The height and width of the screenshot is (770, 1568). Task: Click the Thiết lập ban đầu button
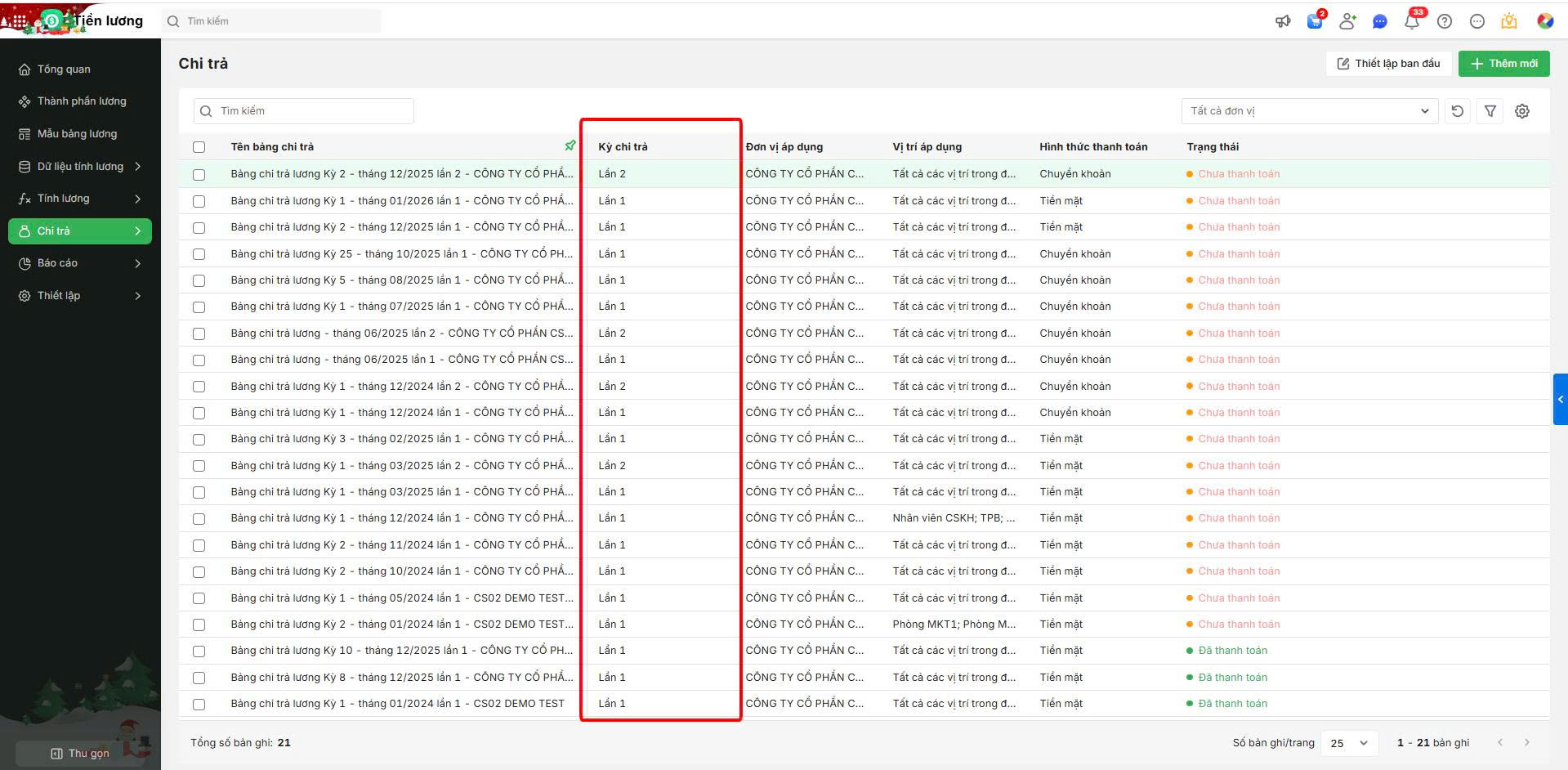(1388, 64)
